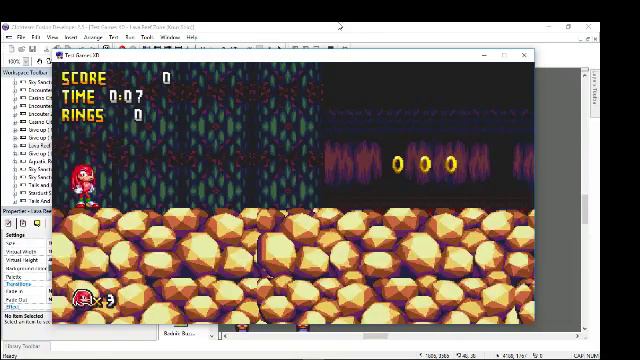Open the File menu
The height and width of the screenshot is (360, 640).
pos(21,37)
